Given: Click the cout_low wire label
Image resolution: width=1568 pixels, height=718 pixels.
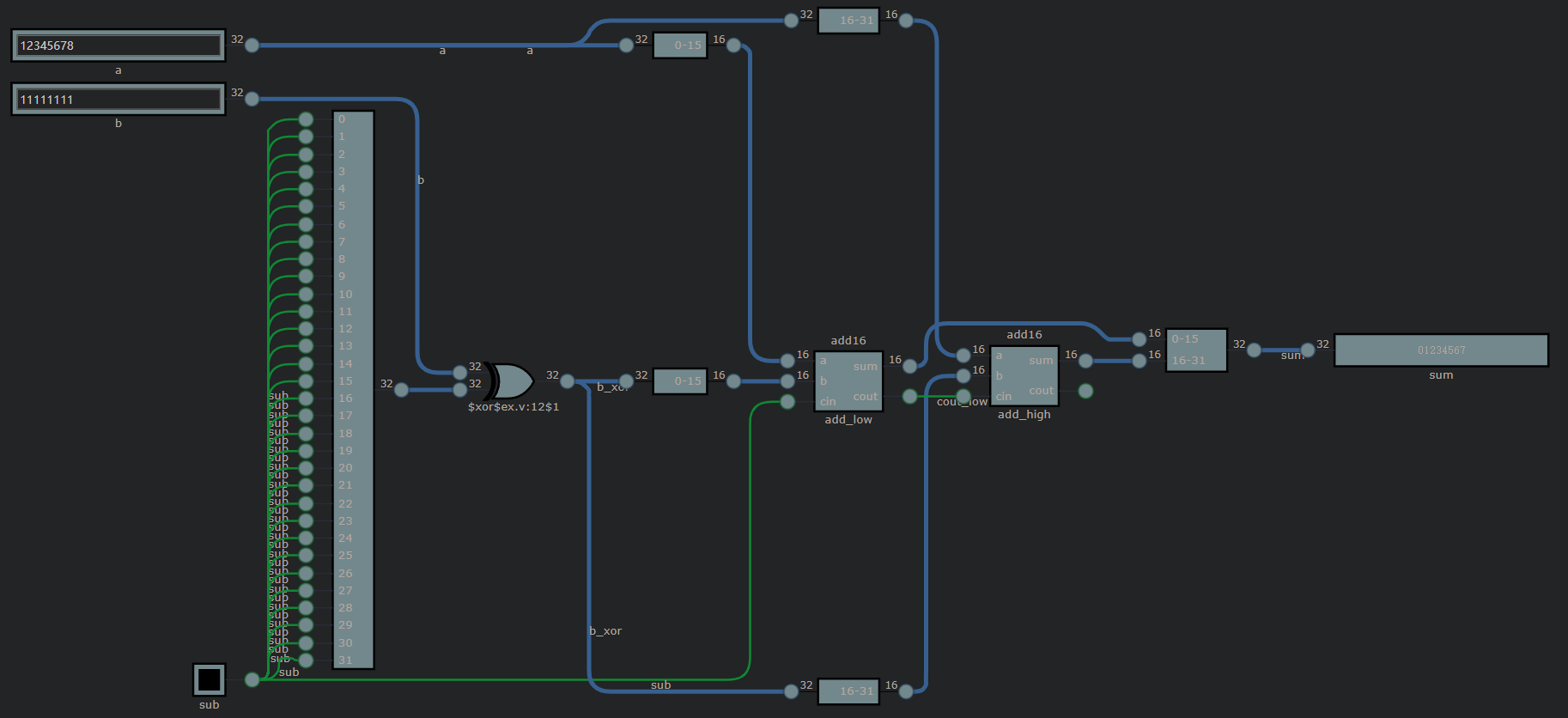Looking at the screenshot, I should coord(962,402).
